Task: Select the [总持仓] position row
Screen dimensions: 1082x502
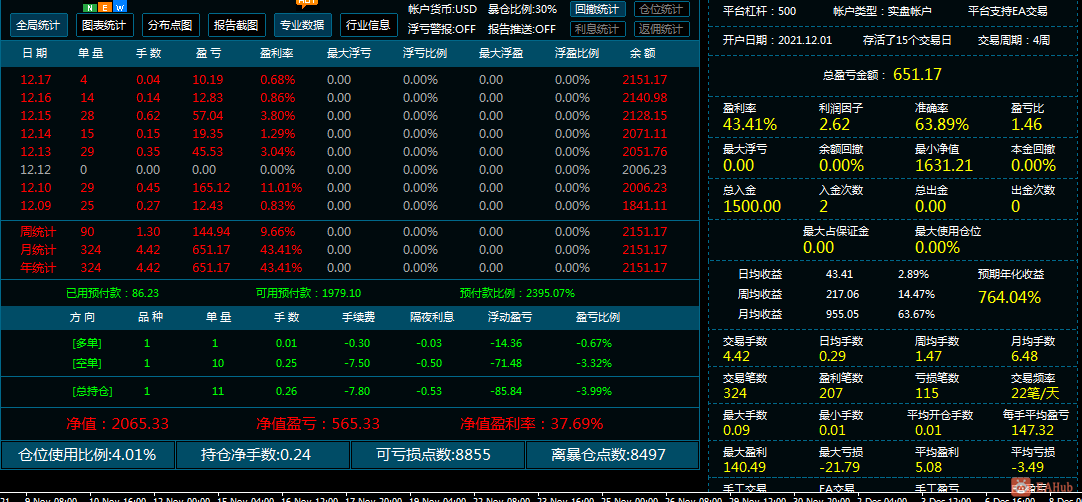Action: coord(349,391)
